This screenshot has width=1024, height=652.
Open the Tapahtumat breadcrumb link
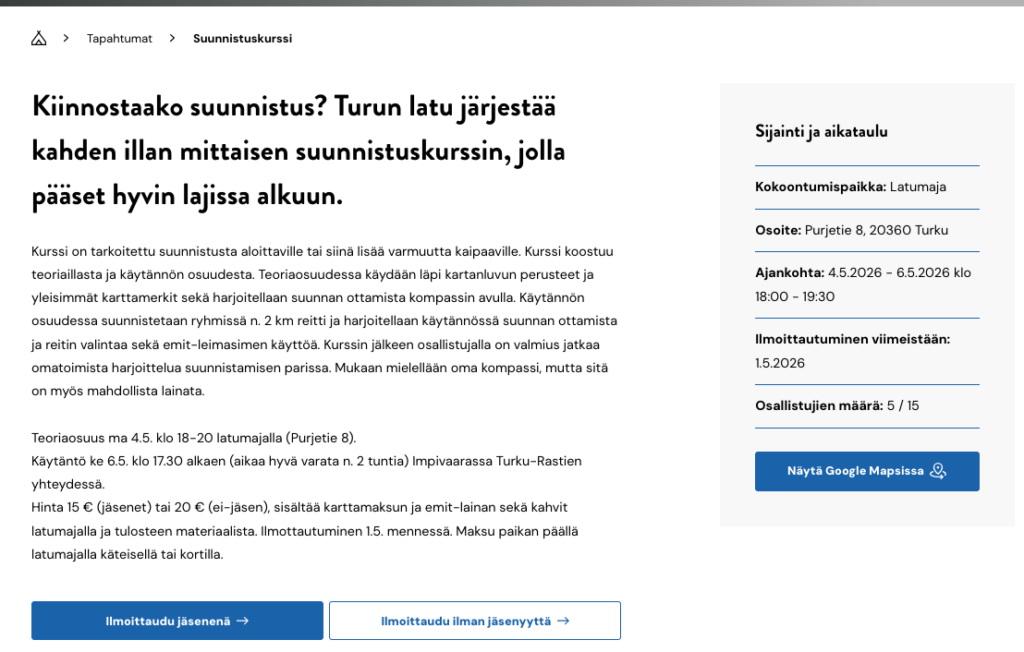(x=119, y=38)
